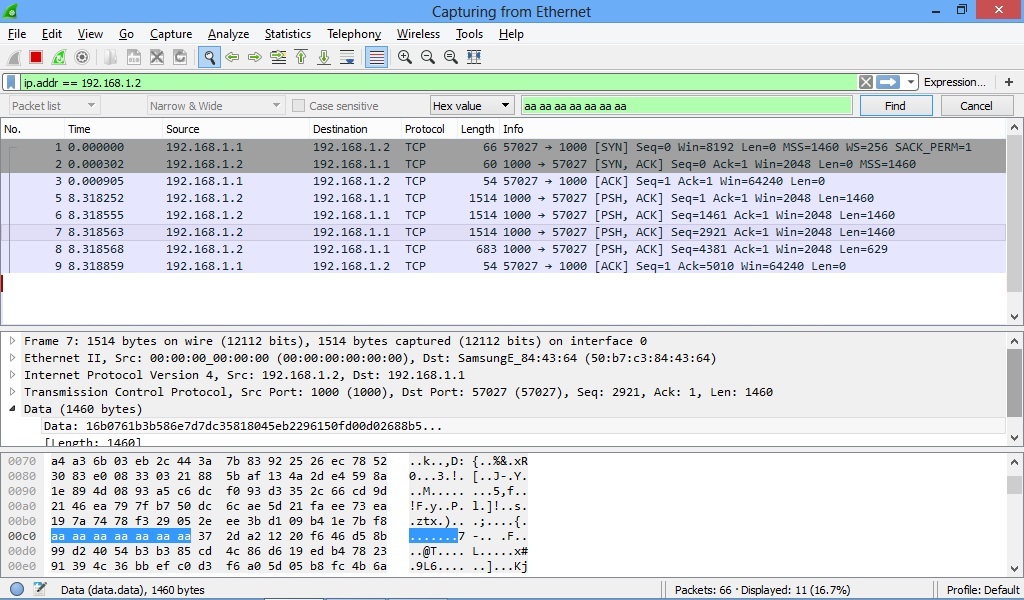The height and width of the screenshot is (600, 1024).
Task: Click the hex search field containing aa aa
Action: point(686,106)
